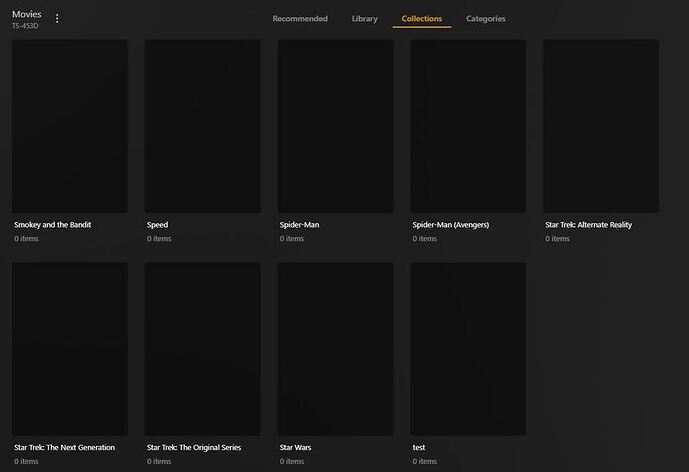The width and height of the screenshot is (689, 472).
Task: Click the Star Wars title link
Action: tap(295, 447)
